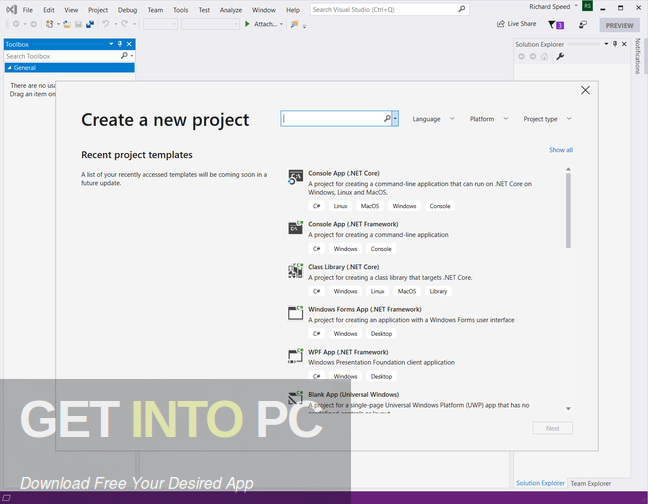Open the Analyze menu

[231, 10]
